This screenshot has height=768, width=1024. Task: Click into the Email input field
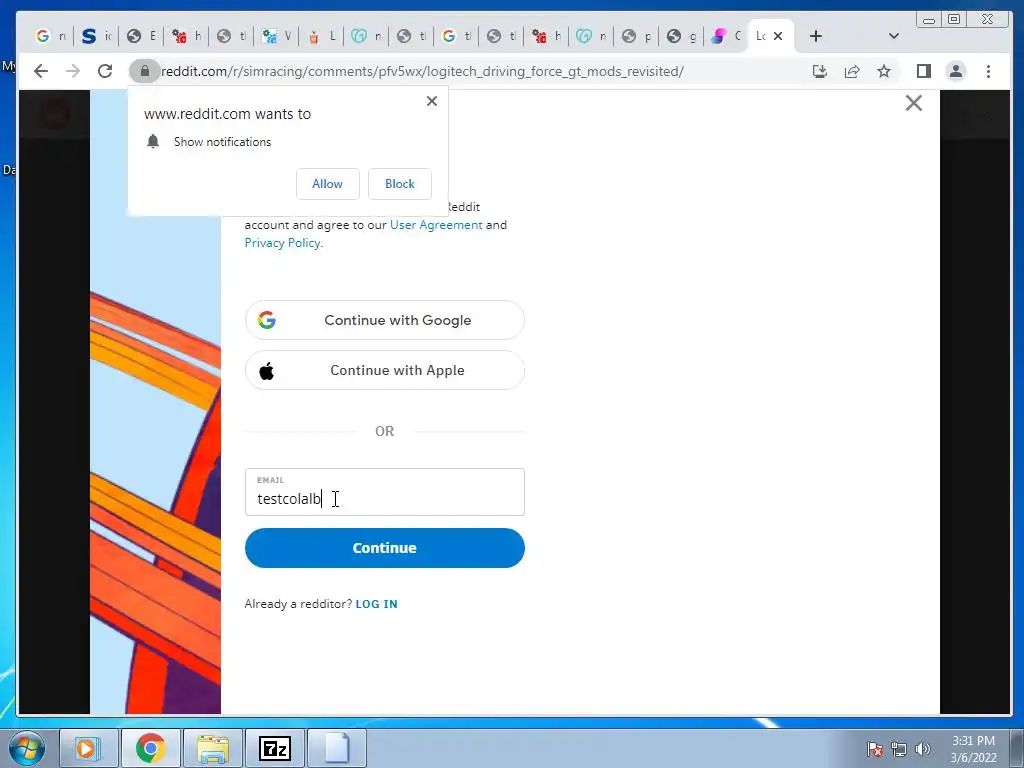tap(385, 492)
